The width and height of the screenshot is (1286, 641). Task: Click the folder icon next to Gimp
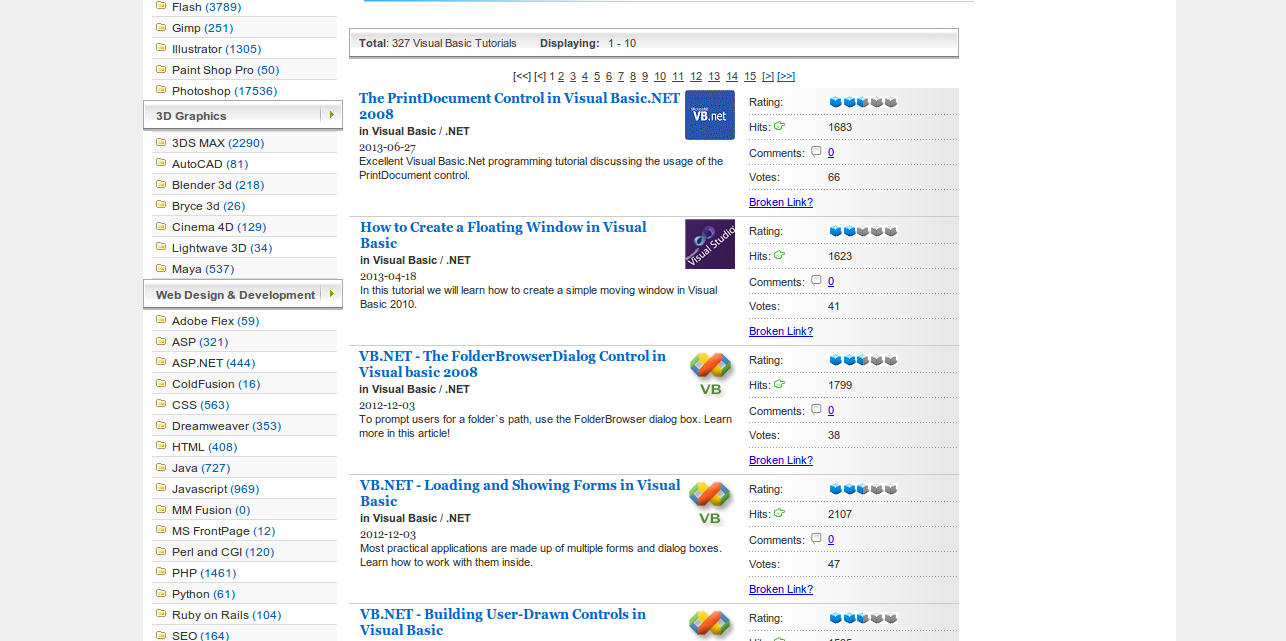(x=161, y=27)
